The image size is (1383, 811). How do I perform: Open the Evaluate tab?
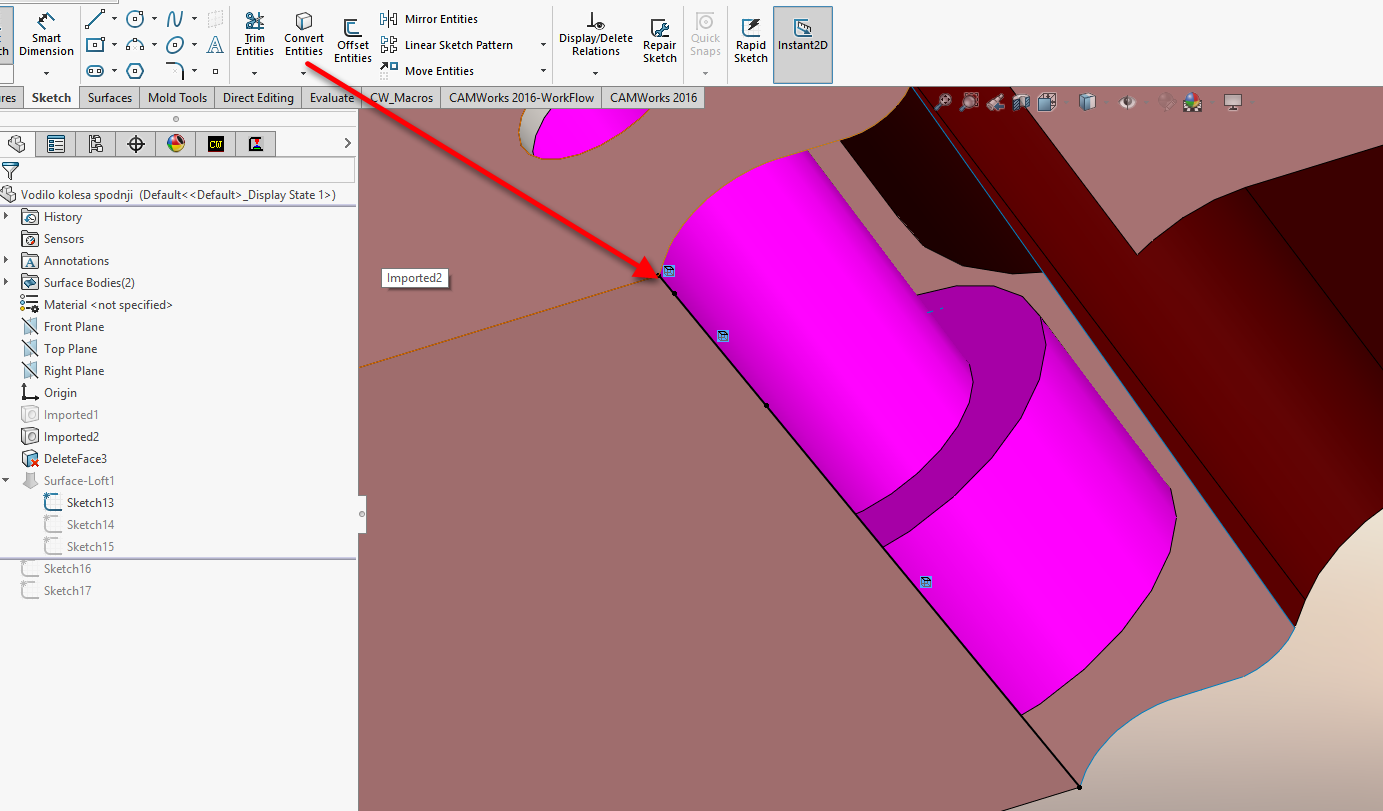coord(331,97)
